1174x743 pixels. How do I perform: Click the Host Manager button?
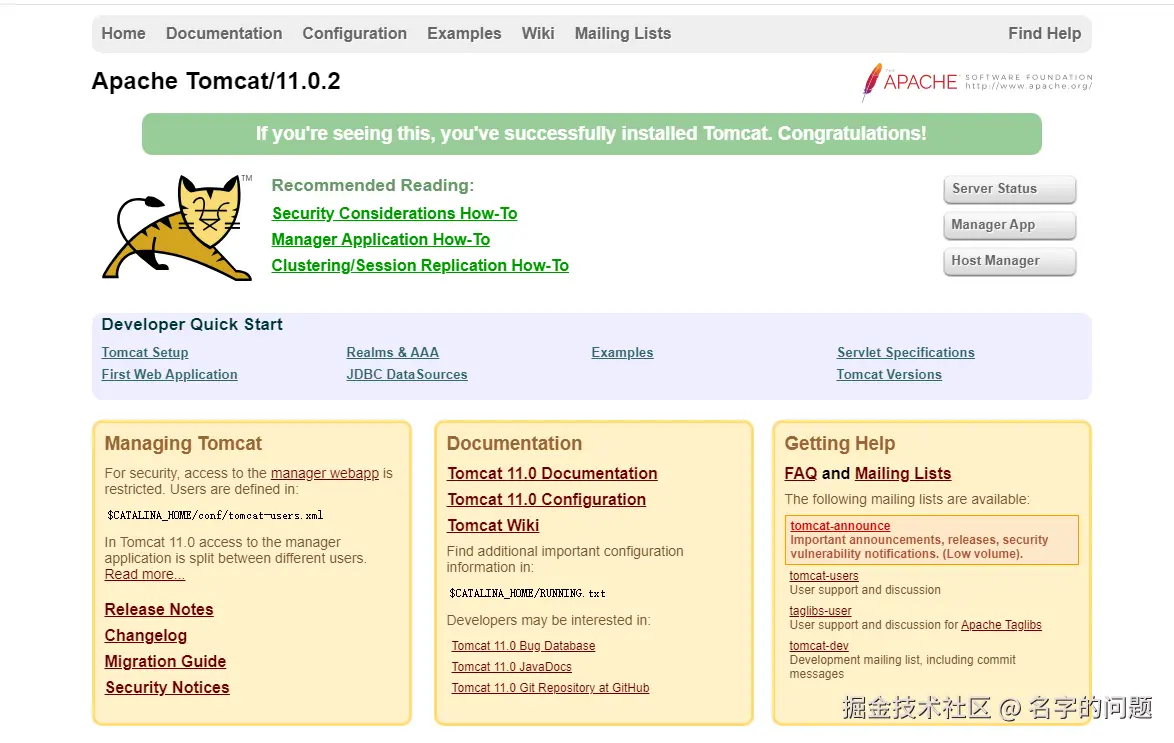click(x=1009, y=261)
